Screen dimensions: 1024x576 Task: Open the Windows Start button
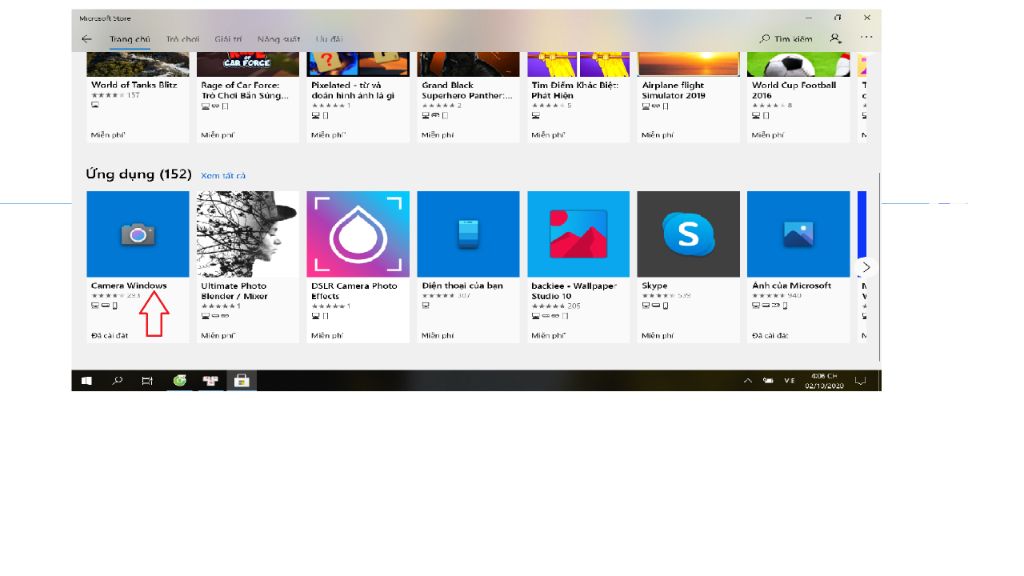pos(86,381)
